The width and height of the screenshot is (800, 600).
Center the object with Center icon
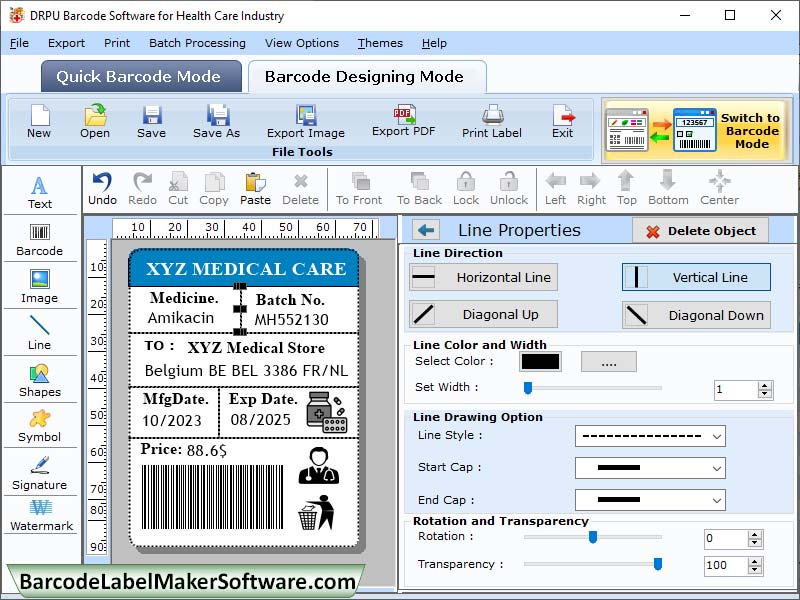(x=719, y=189)
